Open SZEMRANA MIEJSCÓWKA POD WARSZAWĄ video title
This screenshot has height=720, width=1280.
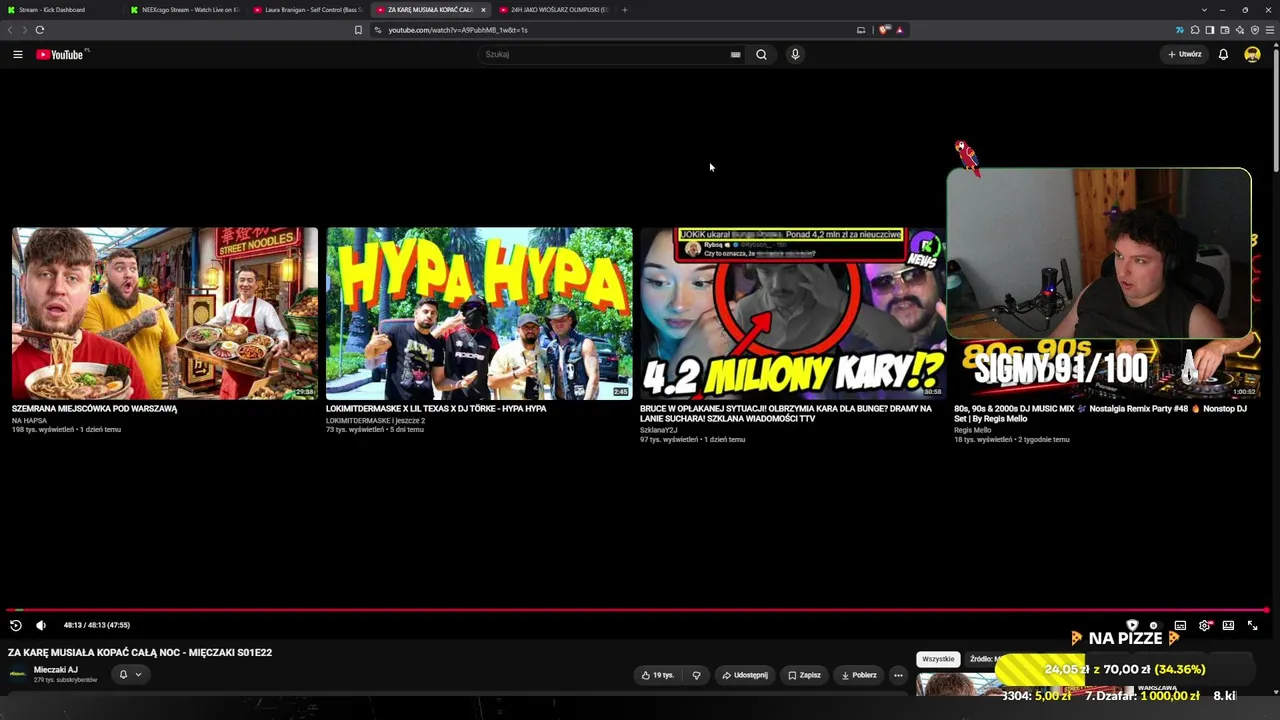pos(94,409)
